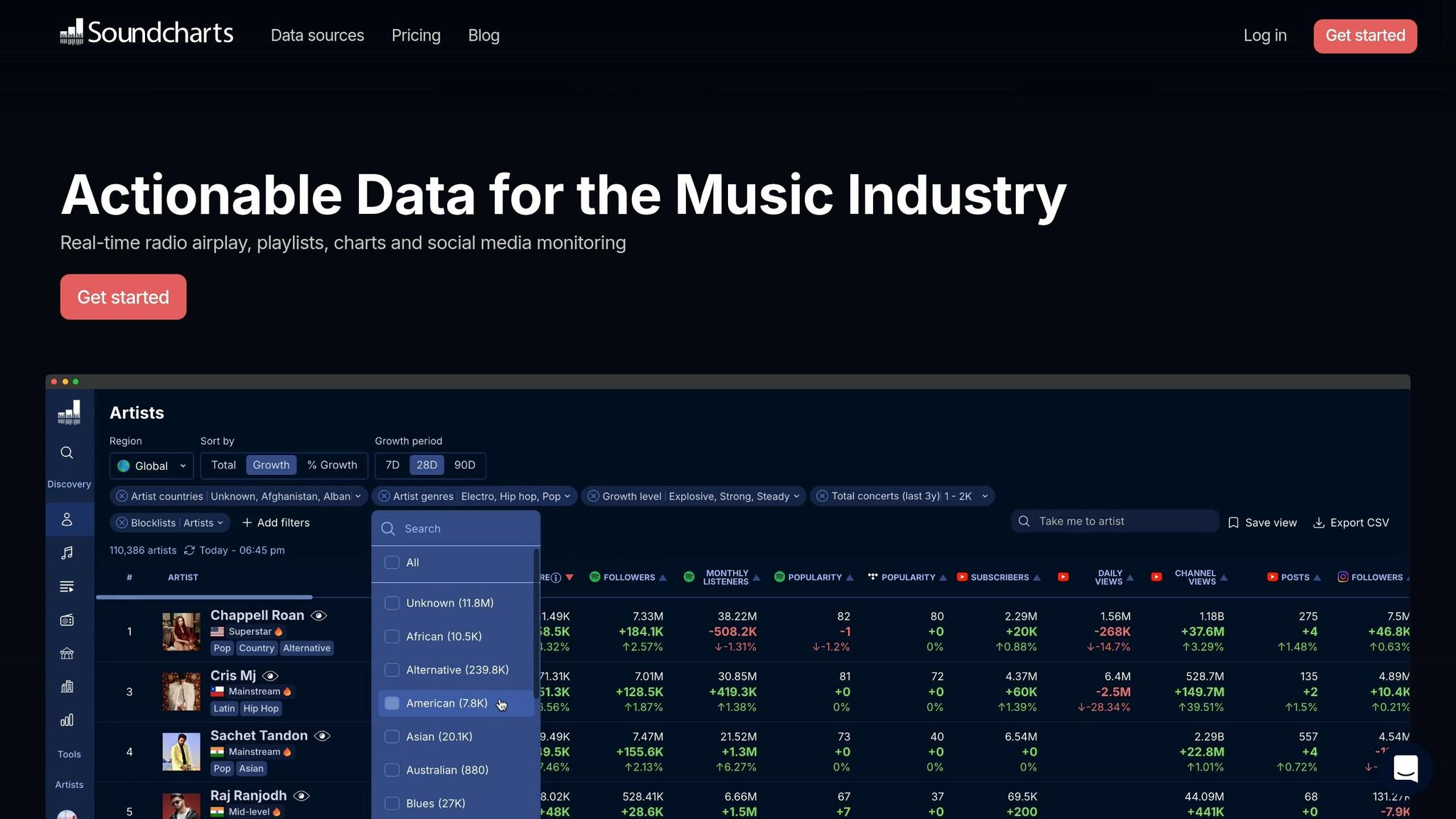
Task: Click Get started button in header
Action: [1365, 36]
